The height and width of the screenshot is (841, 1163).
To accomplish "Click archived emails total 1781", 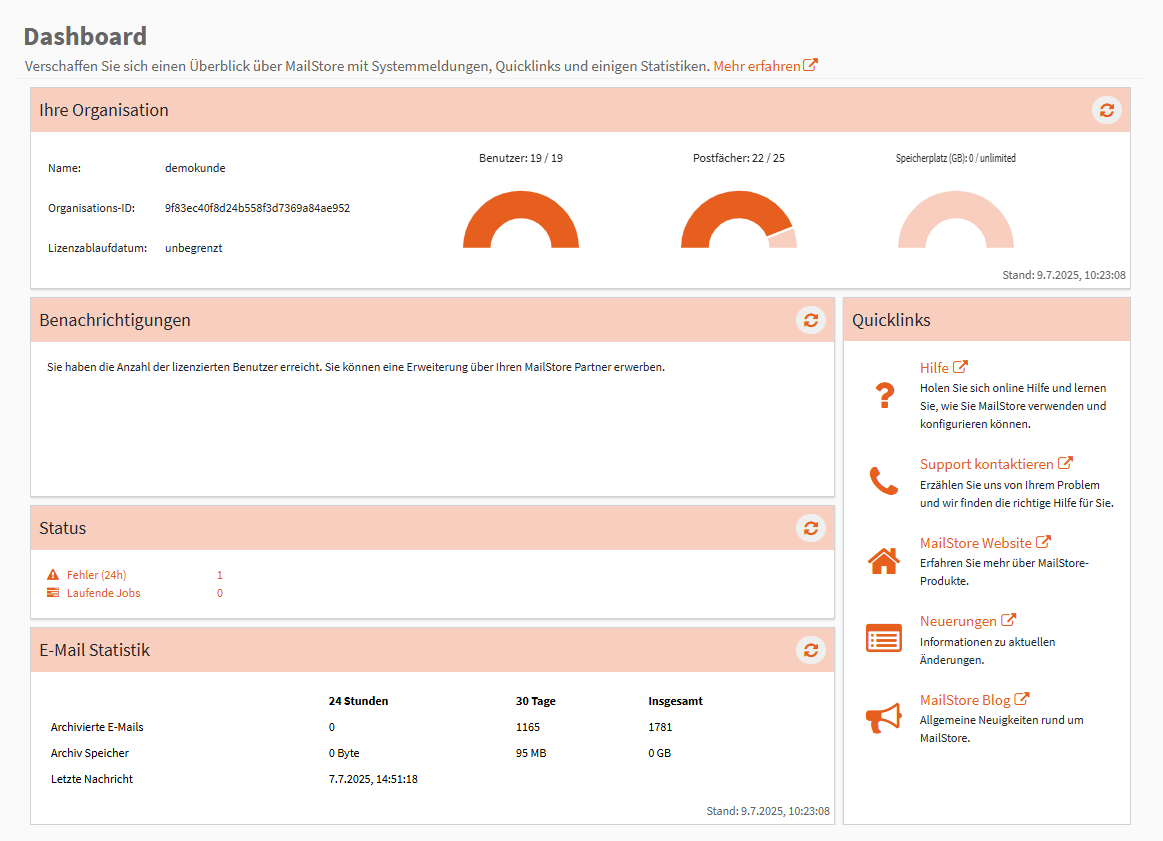I will tap(660, 727).
